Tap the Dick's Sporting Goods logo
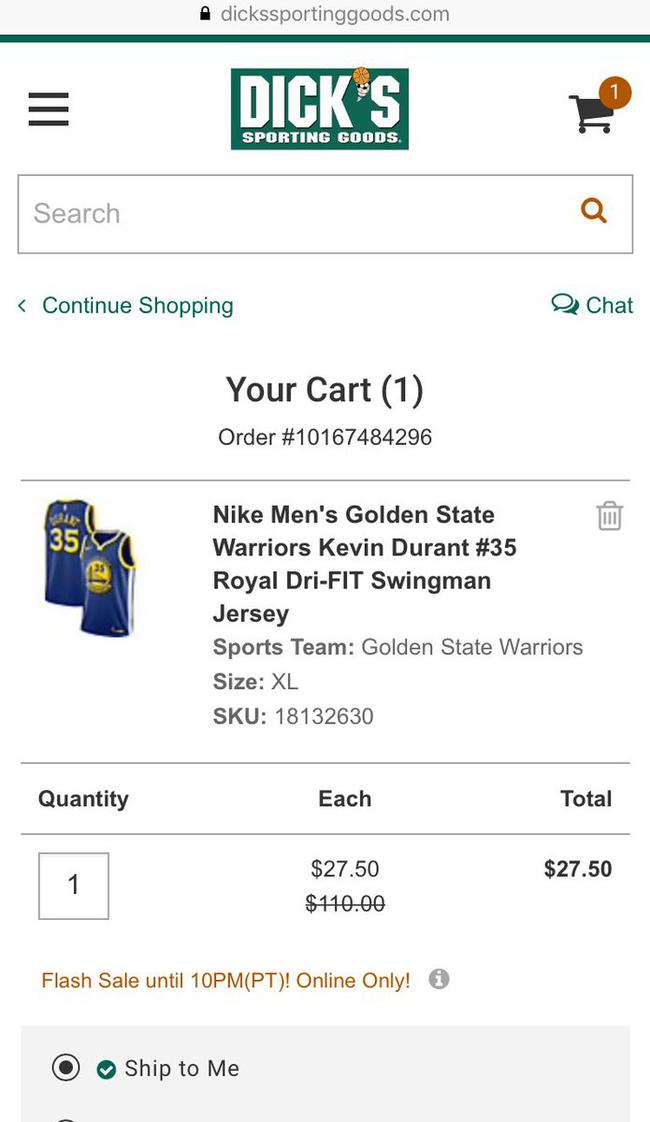Screen dimensions: 650x1122 pos(319,108)
